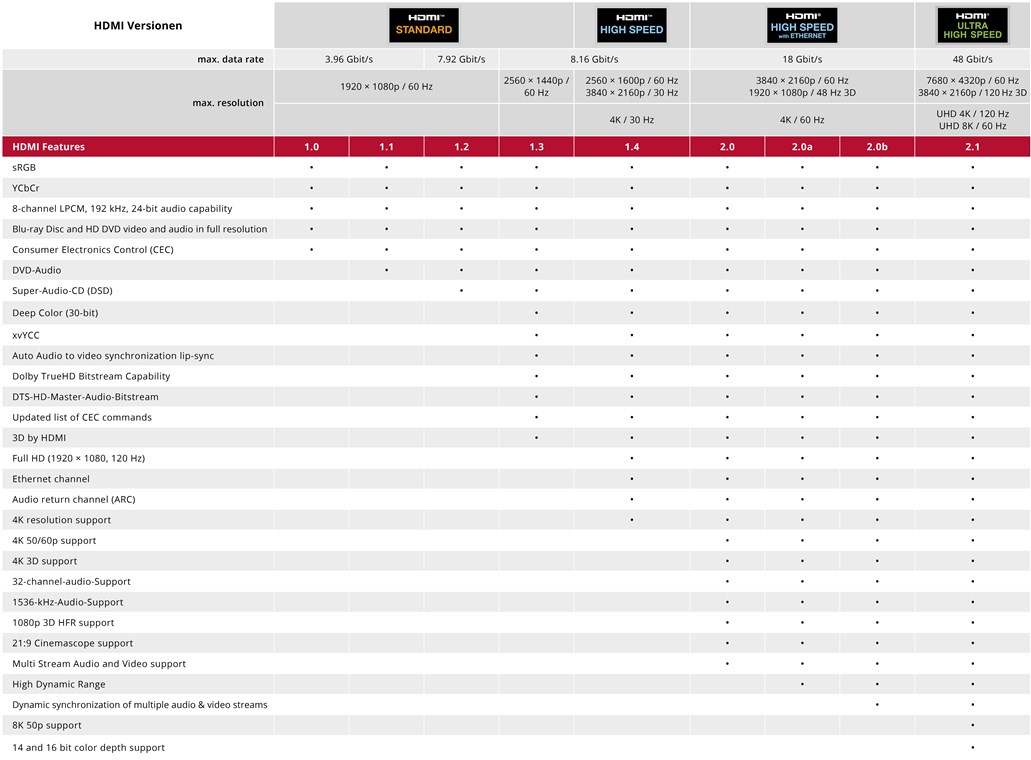This screenshot has width=1031, height=760.
Task: Click the 48 Gbit/s data rate cell
Action: tap(972, 60)
